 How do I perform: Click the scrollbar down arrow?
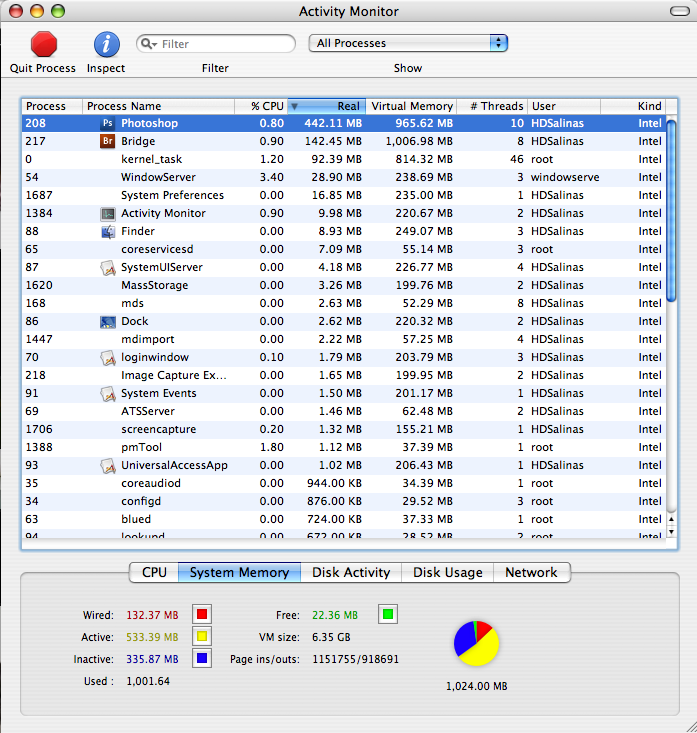point(671,532)
